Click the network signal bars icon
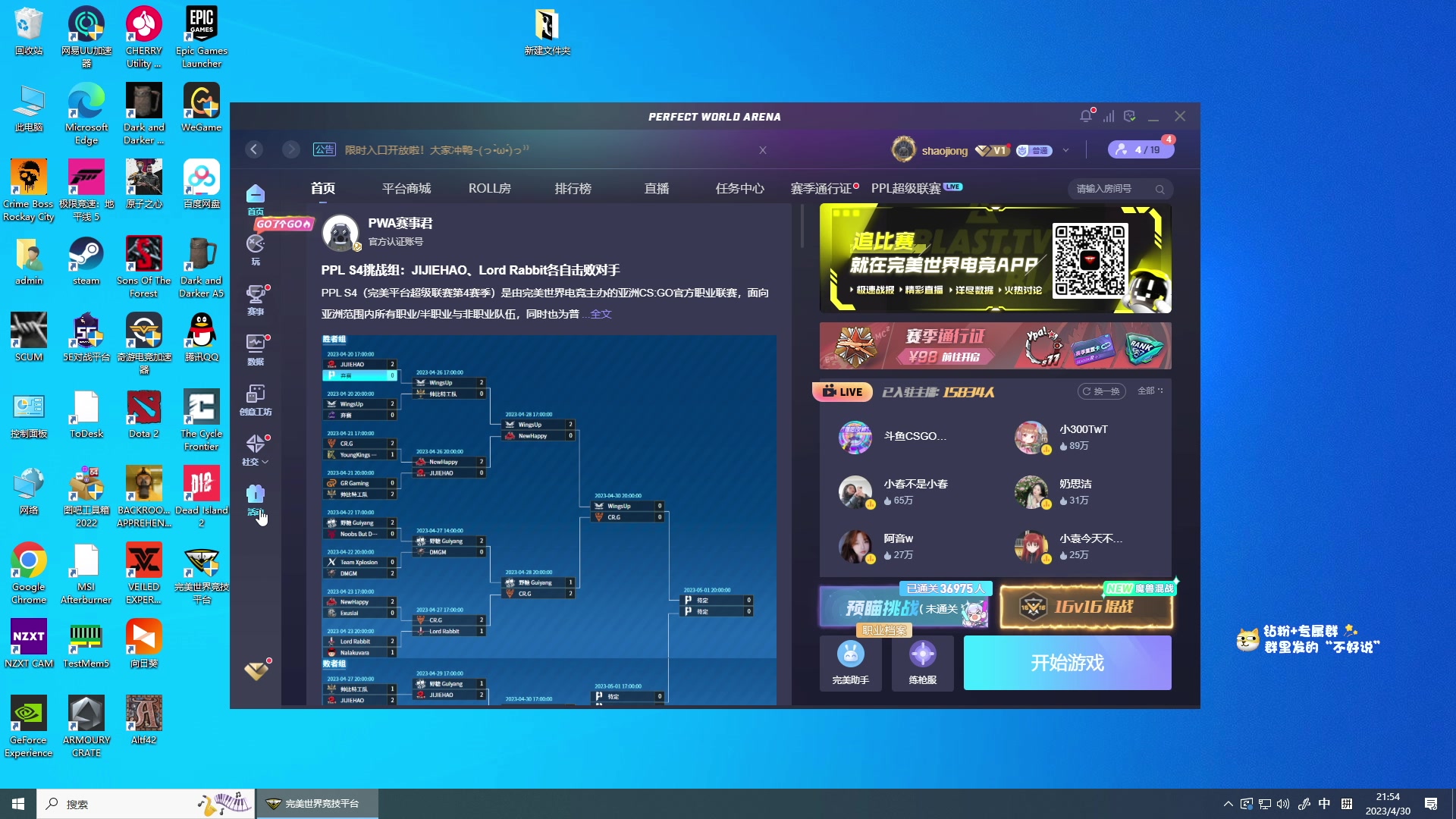The height and width of the screenshot is (819, 1456). coord(1109,116)
